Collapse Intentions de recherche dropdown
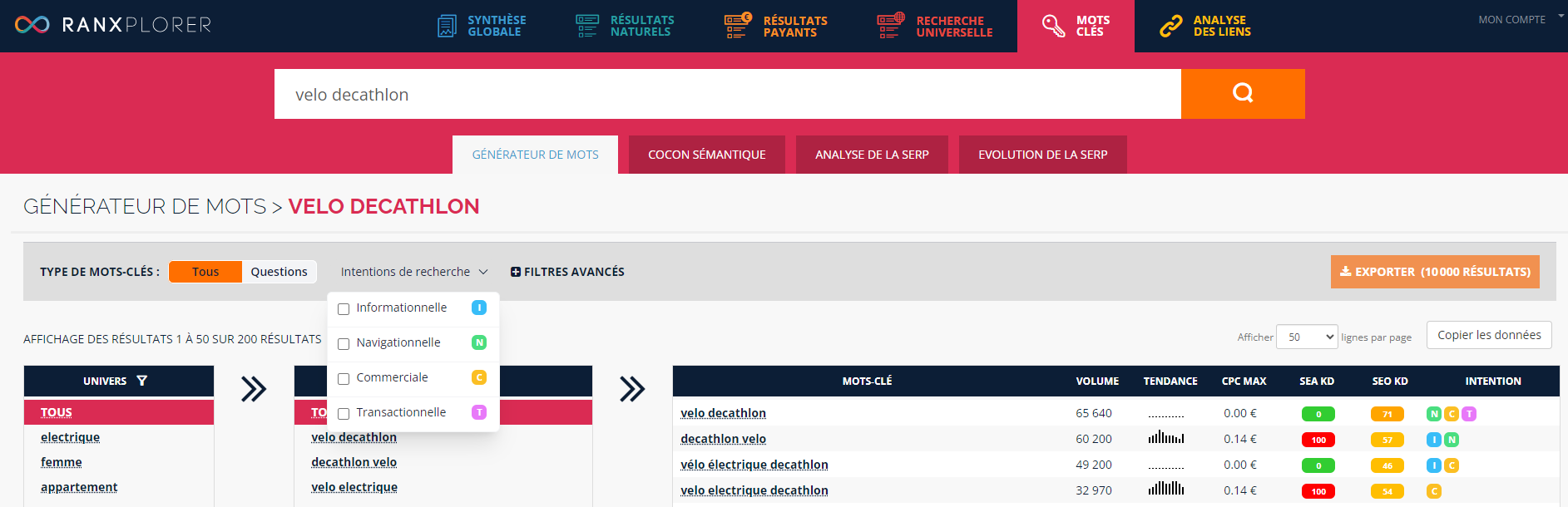This screenshot has height=507, width=1568. [x=414, y=272]
